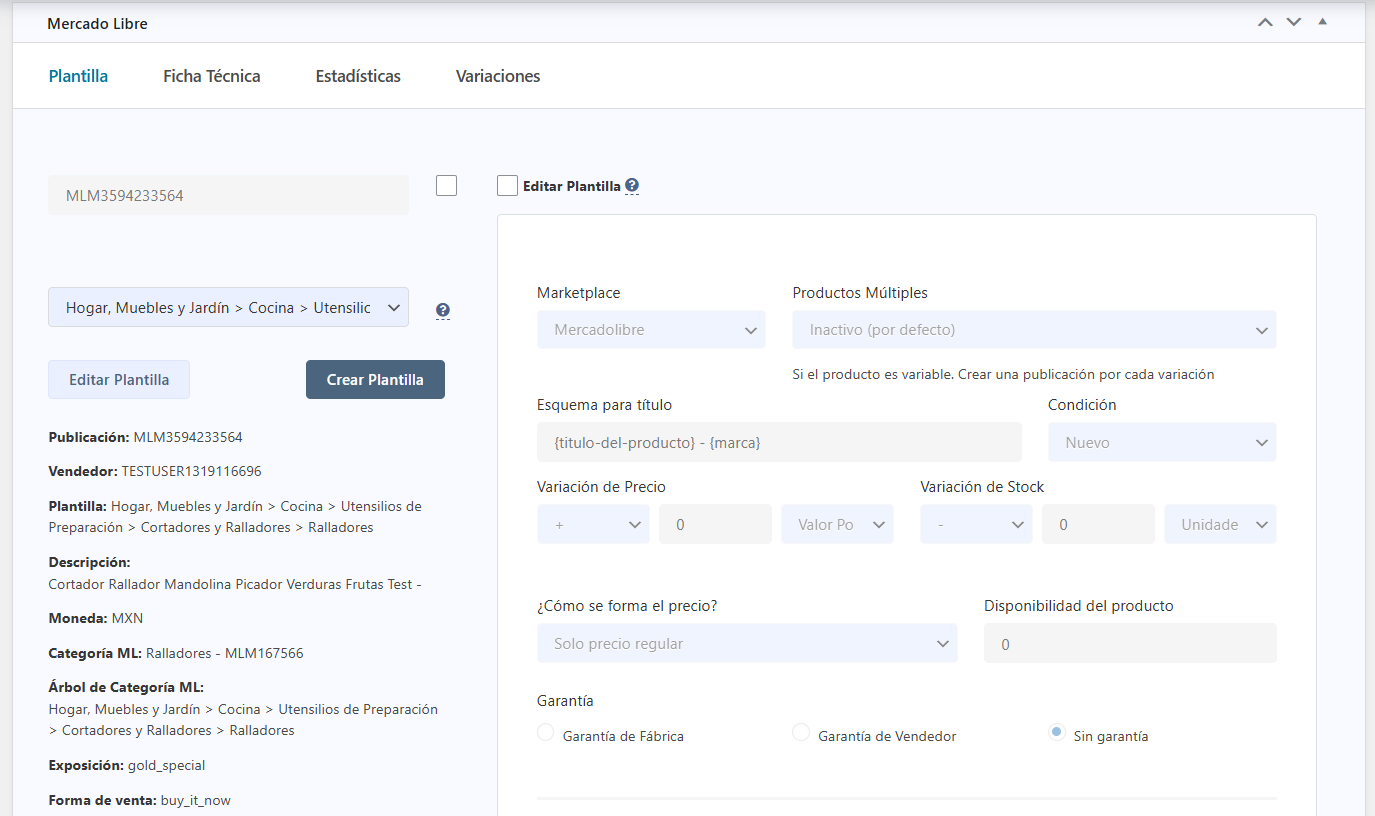Image resolution: width=1375 pixels, height=816 pixels.
Task: Open the Variaciones tab
Action: point(498,76)
